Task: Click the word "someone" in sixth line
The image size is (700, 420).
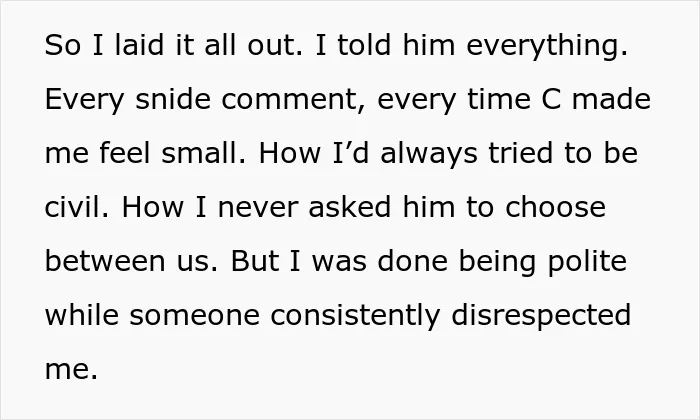Action: pos(195,316)
